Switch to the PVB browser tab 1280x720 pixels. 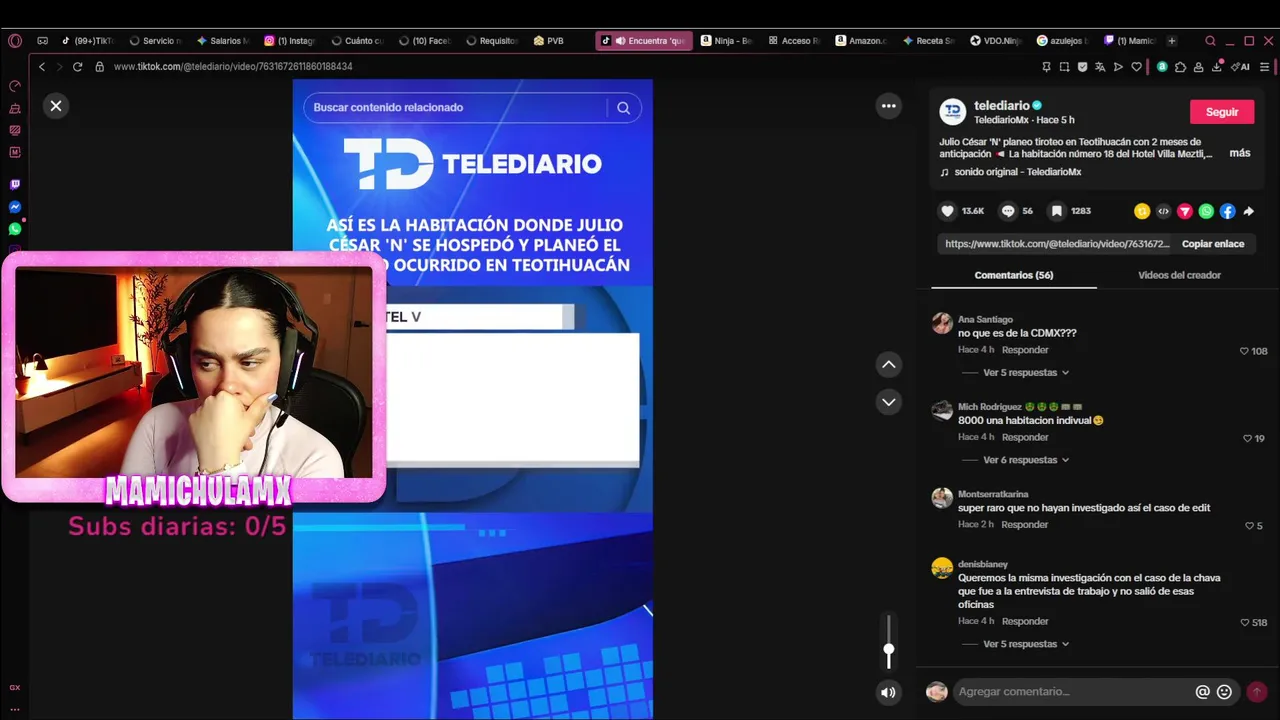click(x=549, y=41)
